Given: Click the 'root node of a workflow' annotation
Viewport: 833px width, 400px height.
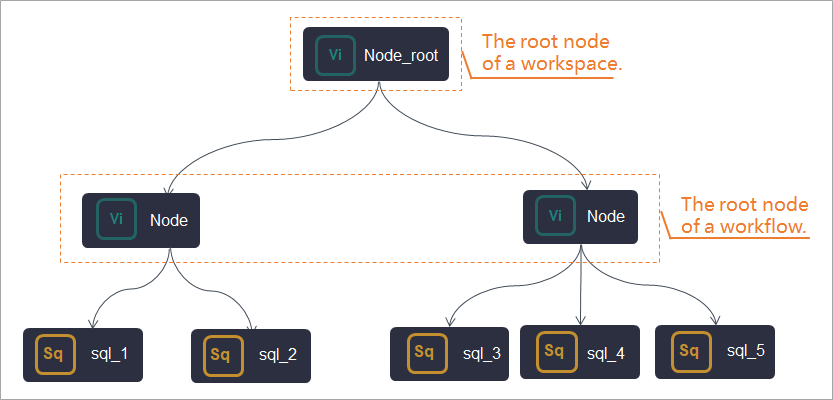Looking at the screenshot, I should click(744, 215).
